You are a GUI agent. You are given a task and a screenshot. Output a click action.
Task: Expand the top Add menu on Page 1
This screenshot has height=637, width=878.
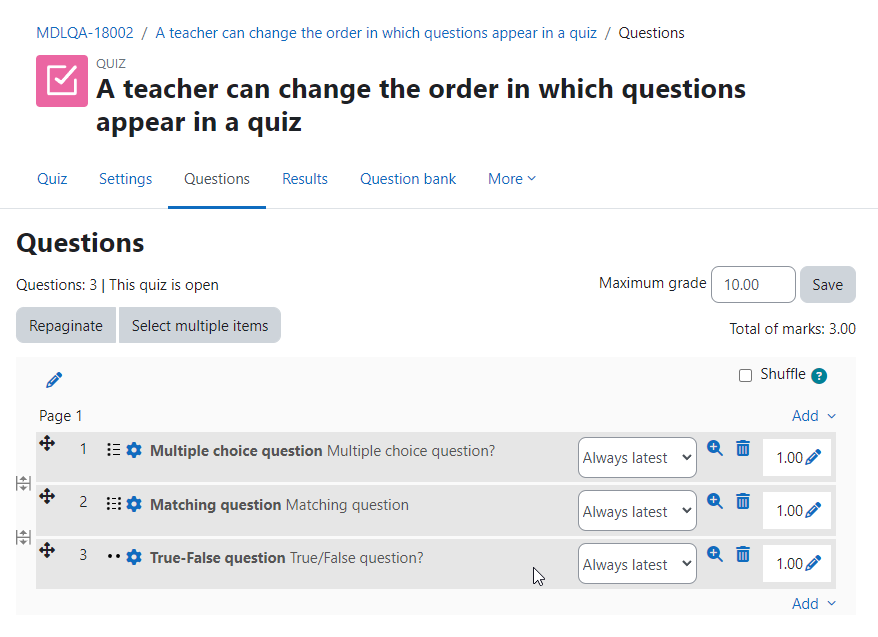point(814,416)
